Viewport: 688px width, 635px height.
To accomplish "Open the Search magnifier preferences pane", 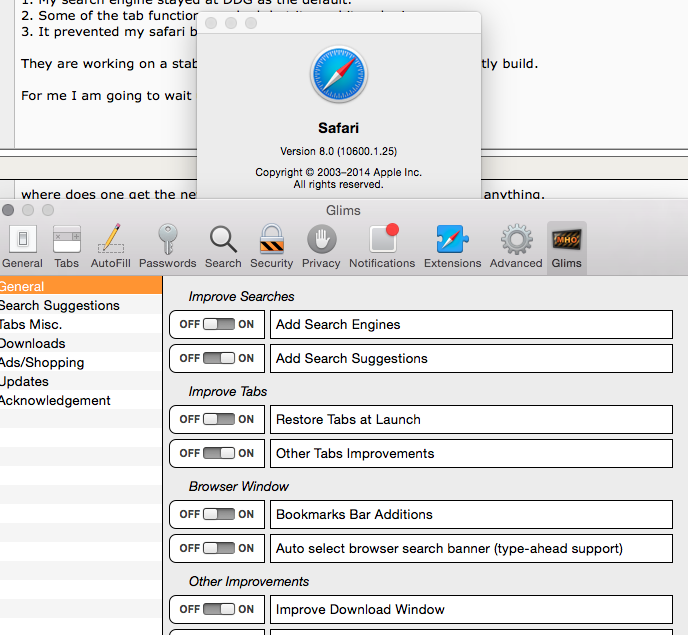I will pos(223,247).
